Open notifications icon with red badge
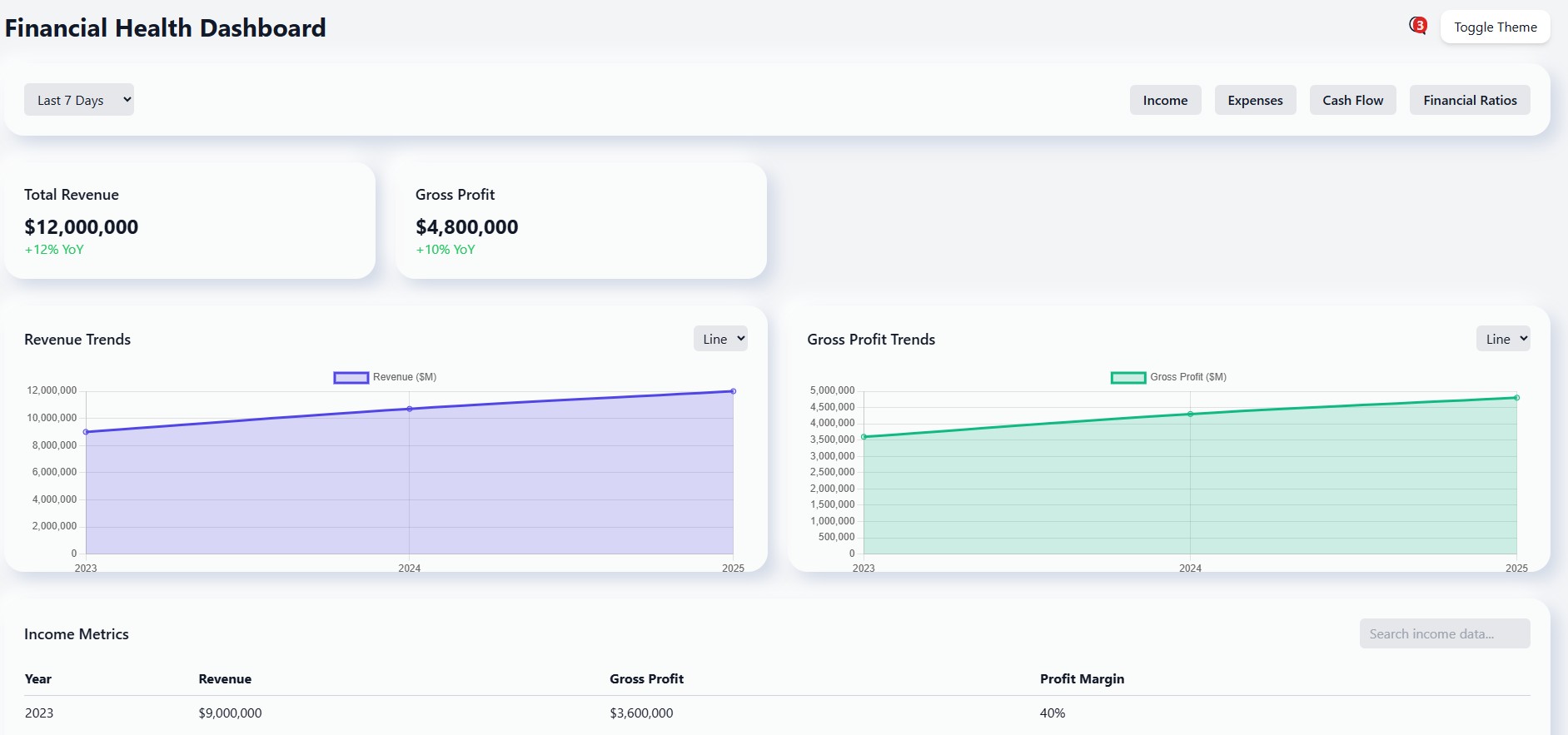The image size is (1568, 735). (x=1417, y=26)
